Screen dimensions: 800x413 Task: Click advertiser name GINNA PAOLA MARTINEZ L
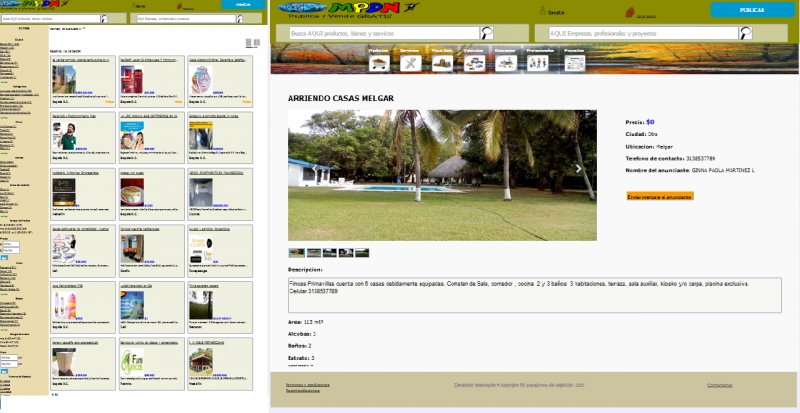point(723,171)
